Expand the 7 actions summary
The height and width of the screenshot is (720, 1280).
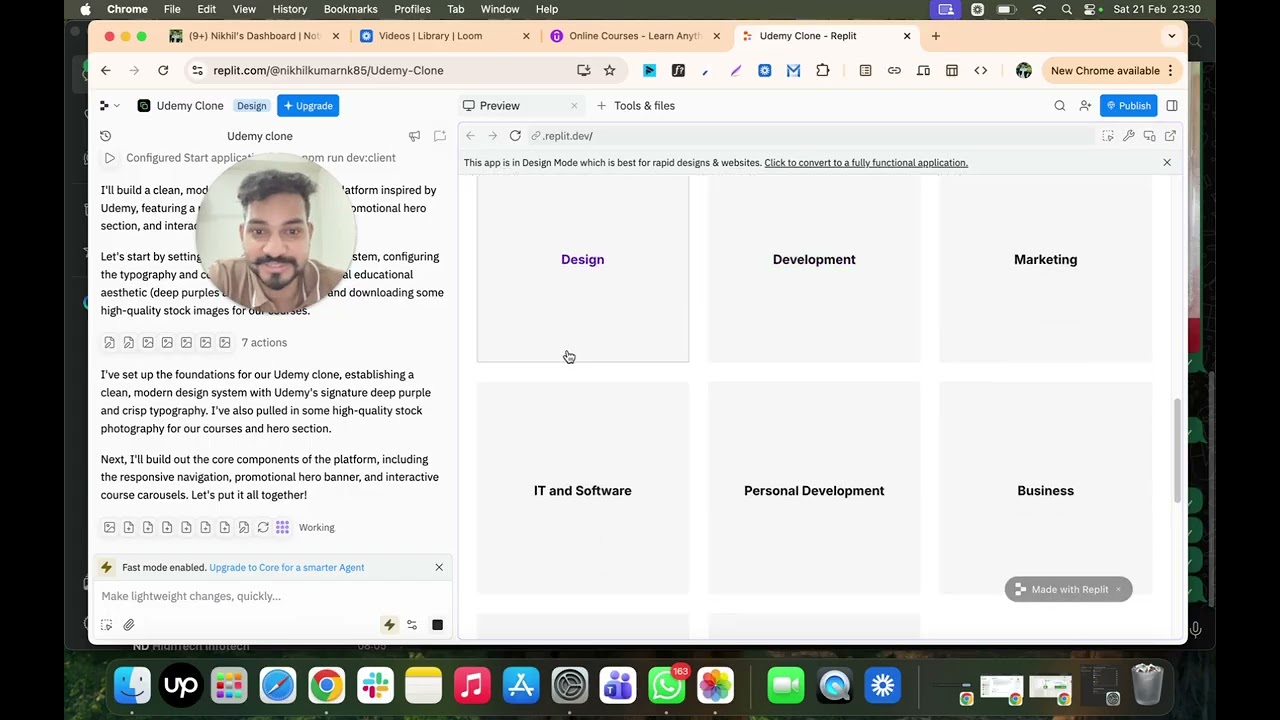[x=264, y=343]
